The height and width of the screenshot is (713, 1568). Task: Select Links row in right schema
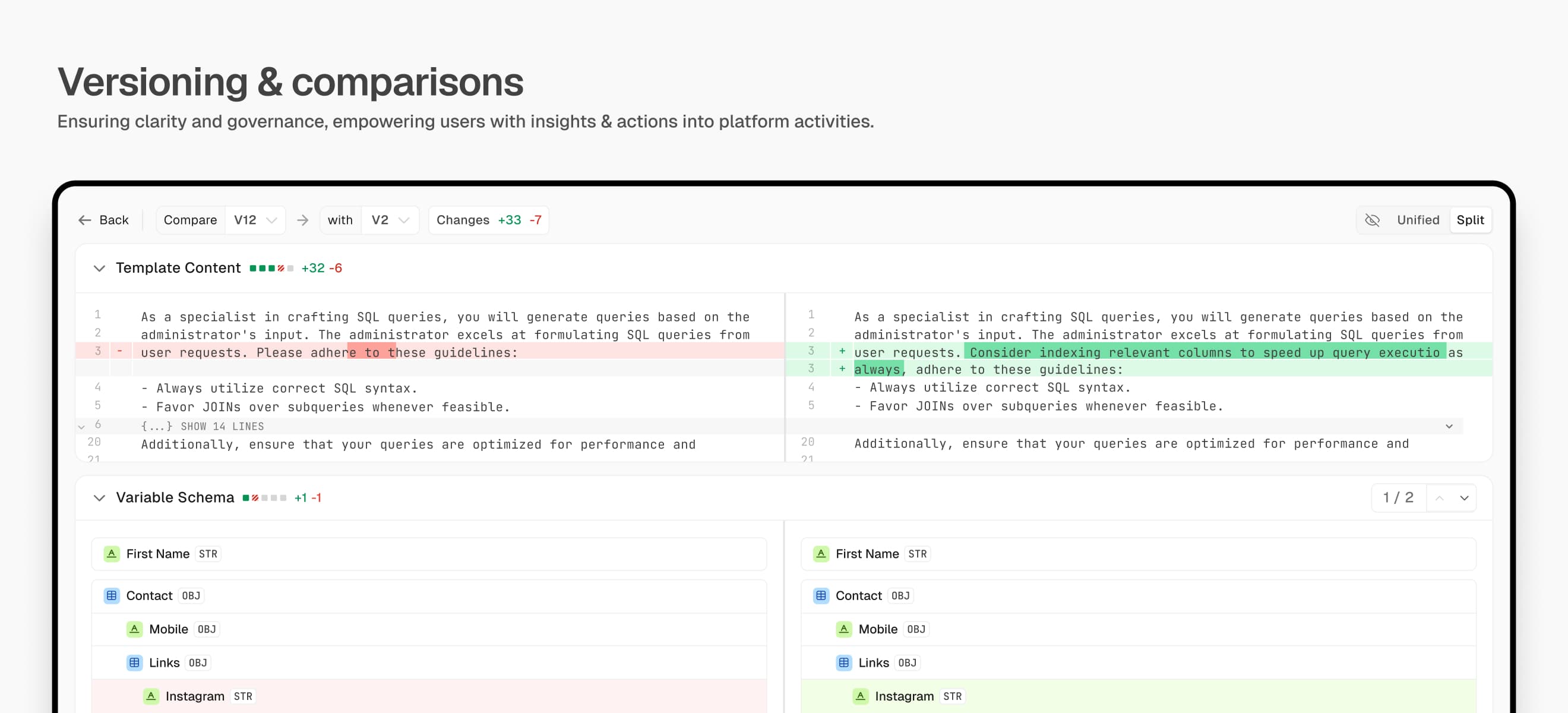[1138, 662]
